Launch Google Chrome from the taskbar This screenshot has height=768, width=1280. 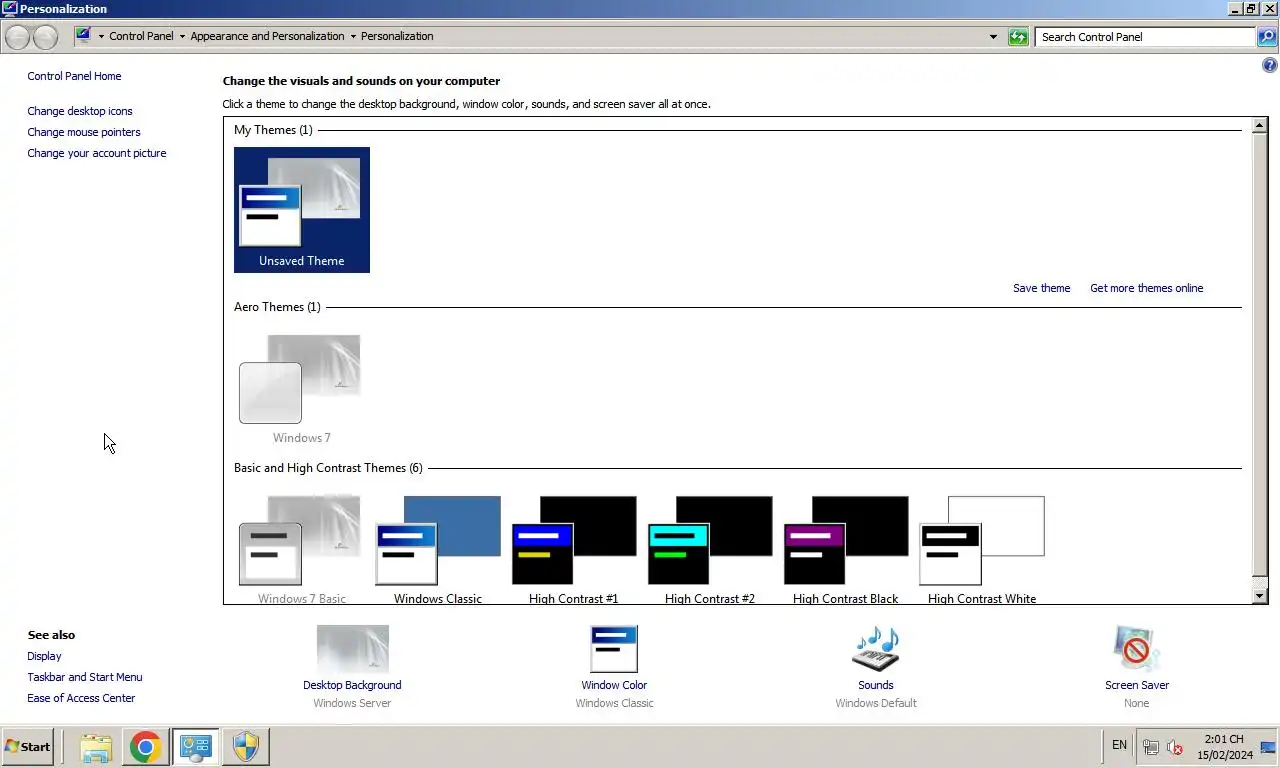(x=146, y=747)
